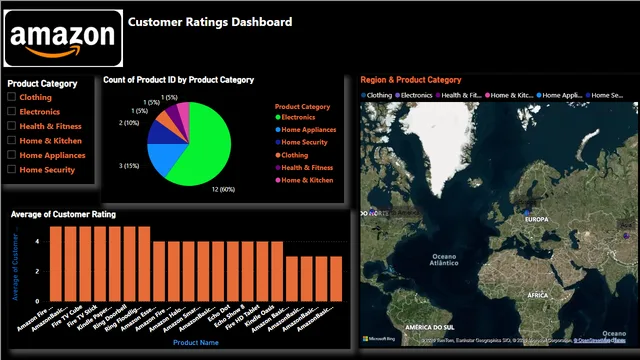Select the Amazon Halo... bar
Screen dimensions: 640x360
[x=189, y=271]
